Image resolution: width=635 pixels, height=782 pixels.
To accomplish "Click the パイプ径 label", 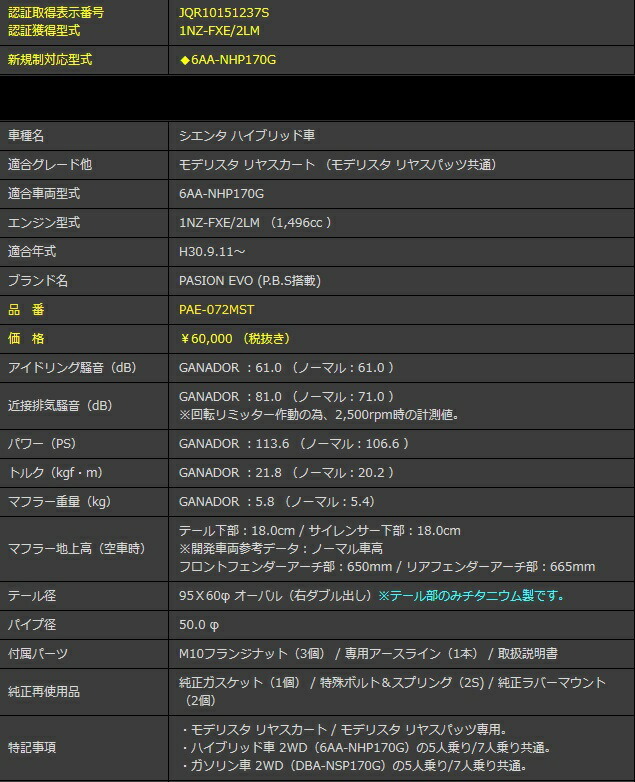I will tap(32, 624).
